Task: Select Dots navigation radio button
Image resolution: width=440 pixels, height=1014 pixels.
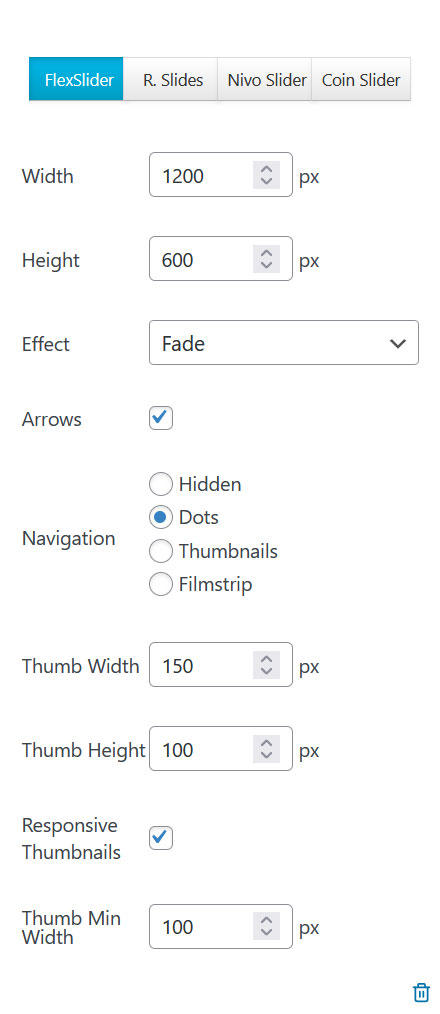Action: pyautogui.click(x=161, y=517)
